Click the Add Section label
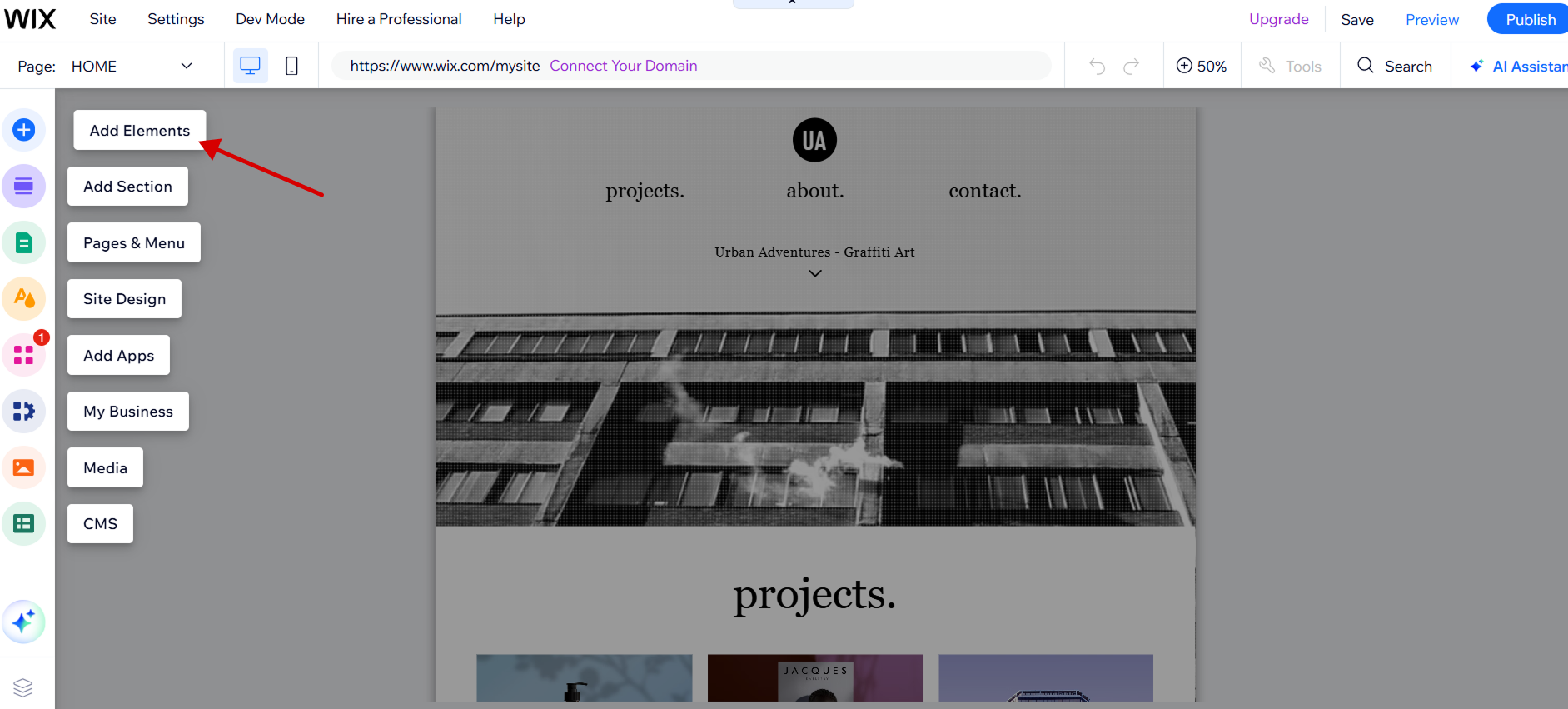 [127, 187]
